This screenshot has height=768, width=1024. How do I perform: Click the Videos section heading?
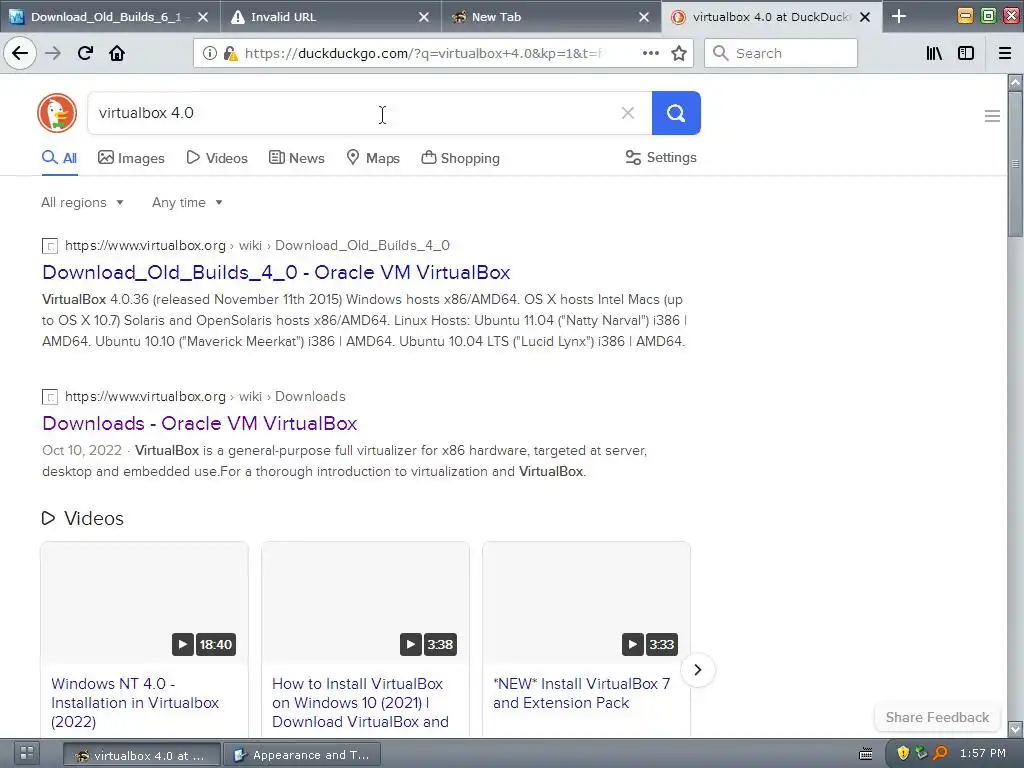pos(83,519)
